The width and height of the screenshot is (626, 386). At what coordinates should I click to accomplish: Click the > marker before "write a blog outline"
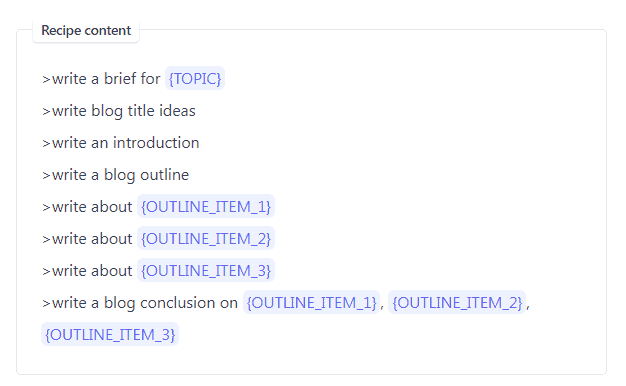(46, 175)
